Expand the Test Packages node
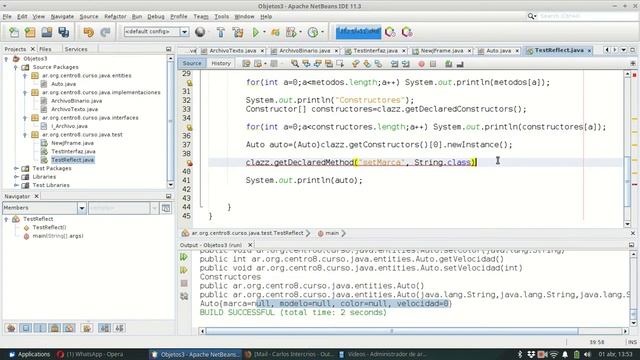Image resolution: width=640 pixels, height=360 pixels. 16,168
